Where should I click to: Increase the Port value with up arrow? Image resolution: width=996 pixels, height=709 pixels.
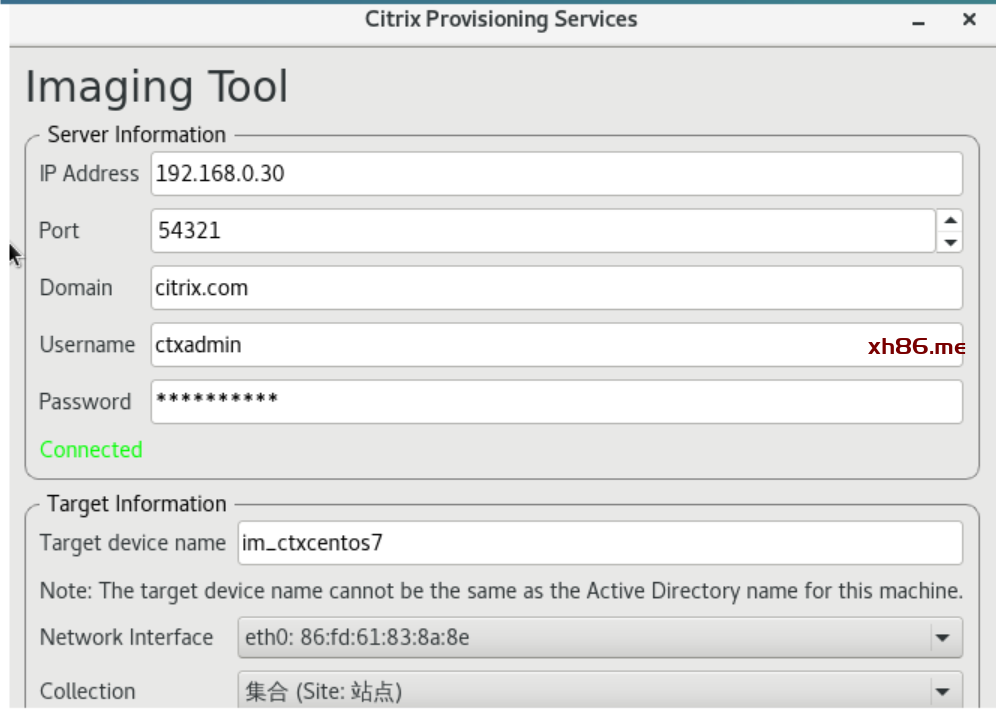click(x=950, y=221)
